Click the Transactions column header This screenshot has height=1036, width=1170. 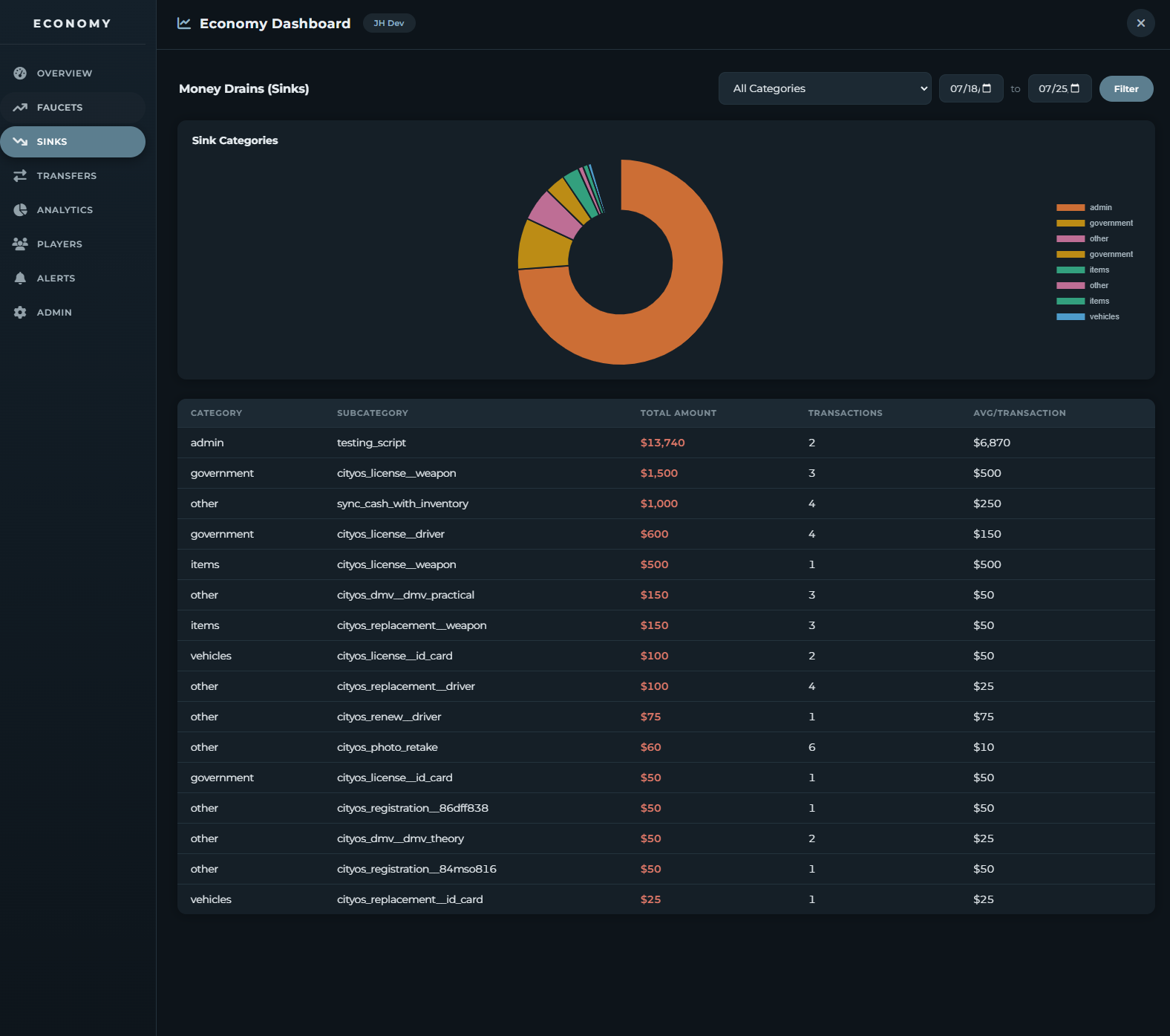(x=846, y=413)
